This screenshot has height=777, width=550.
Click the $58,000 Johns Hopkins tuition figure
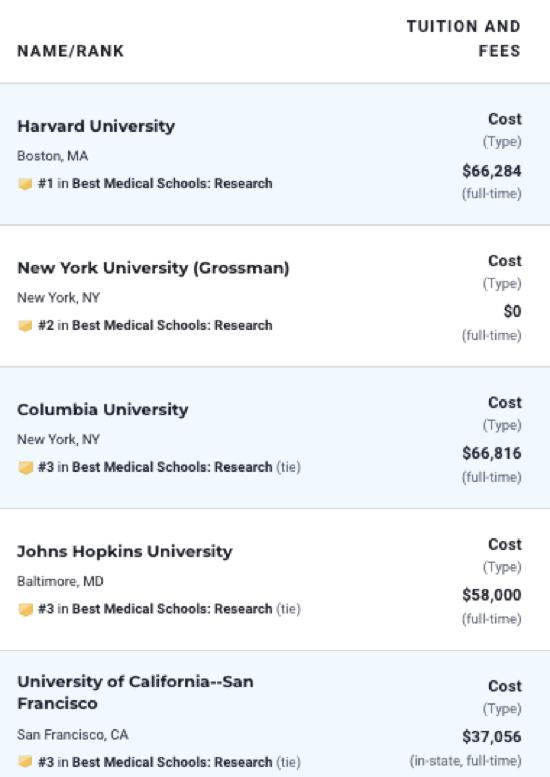tap(492, 595)
